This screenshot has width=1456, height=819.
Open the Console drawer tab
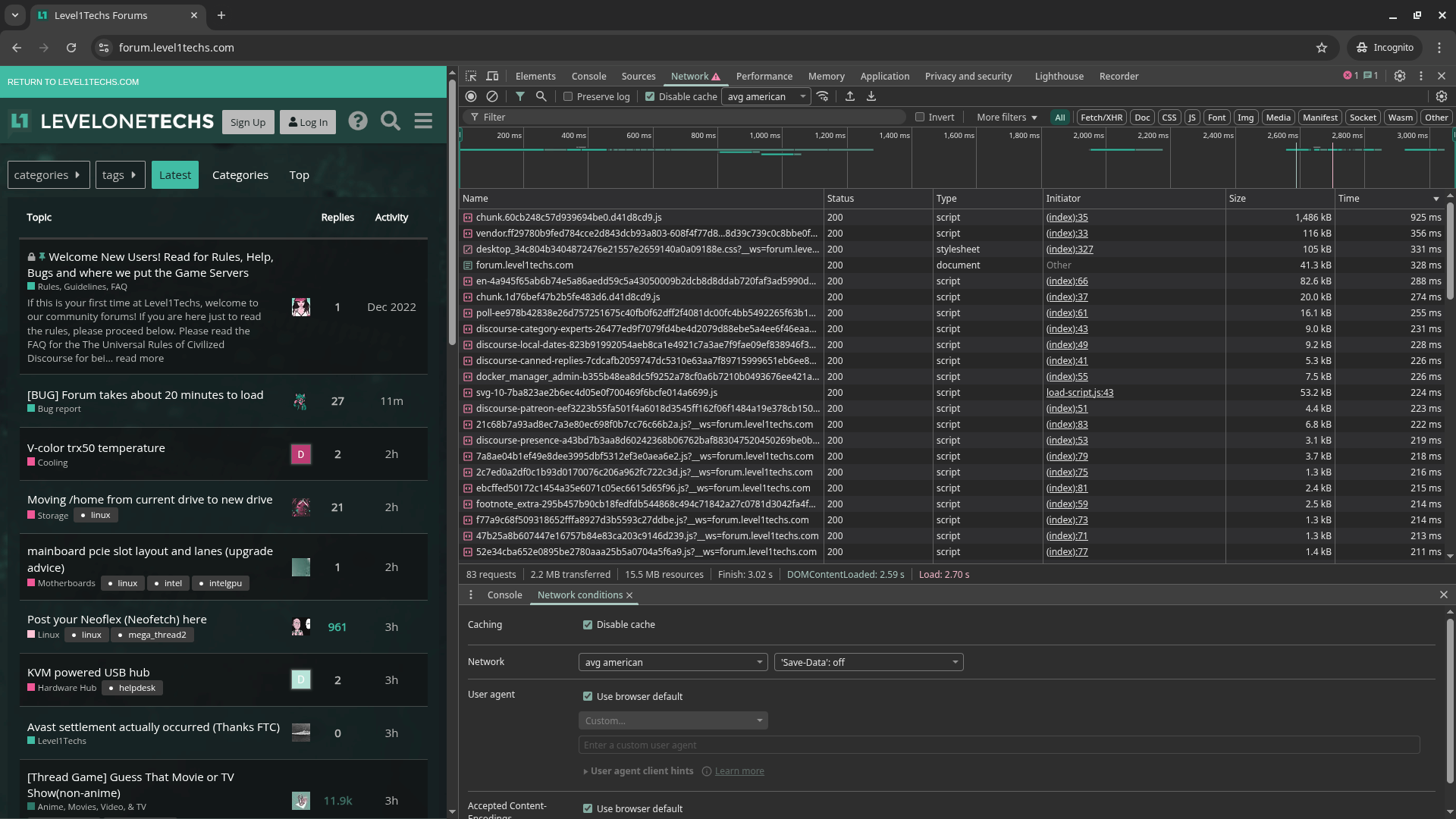504,595
